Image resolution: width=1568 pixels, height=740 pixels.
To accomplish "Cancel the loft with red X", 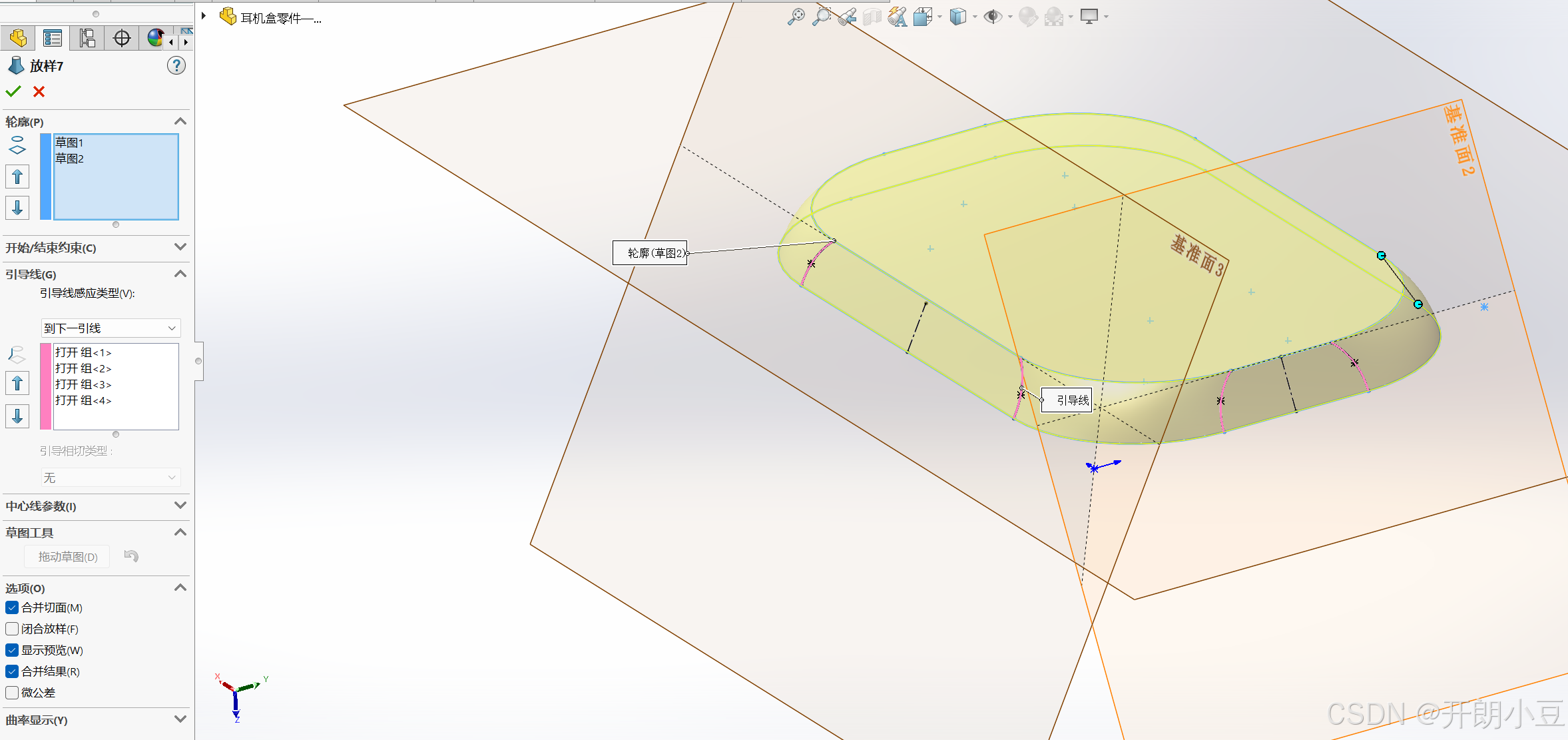I will coord(39,92).
